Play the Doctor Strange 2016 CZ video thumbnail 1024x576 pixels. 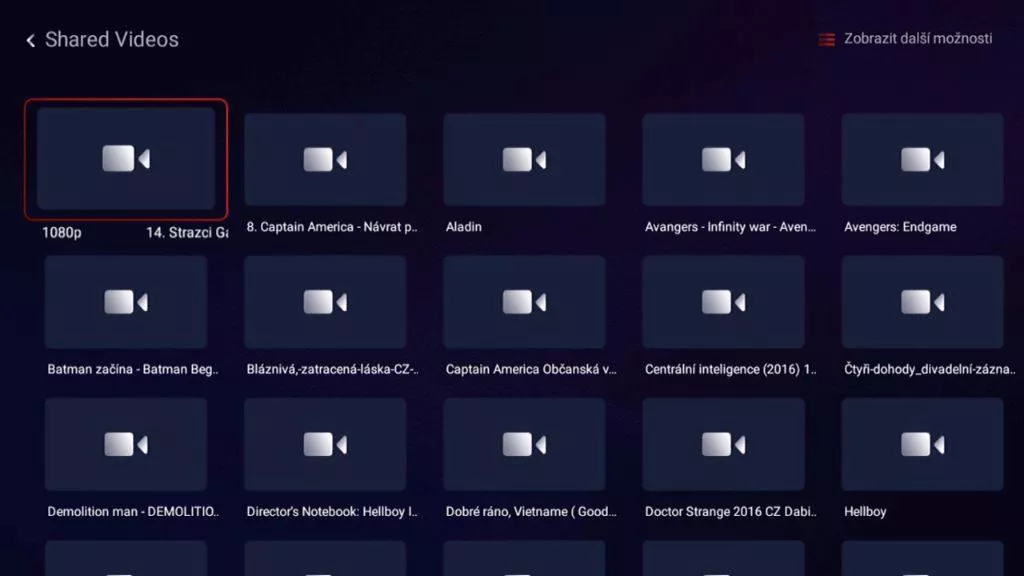click(724, 444)
